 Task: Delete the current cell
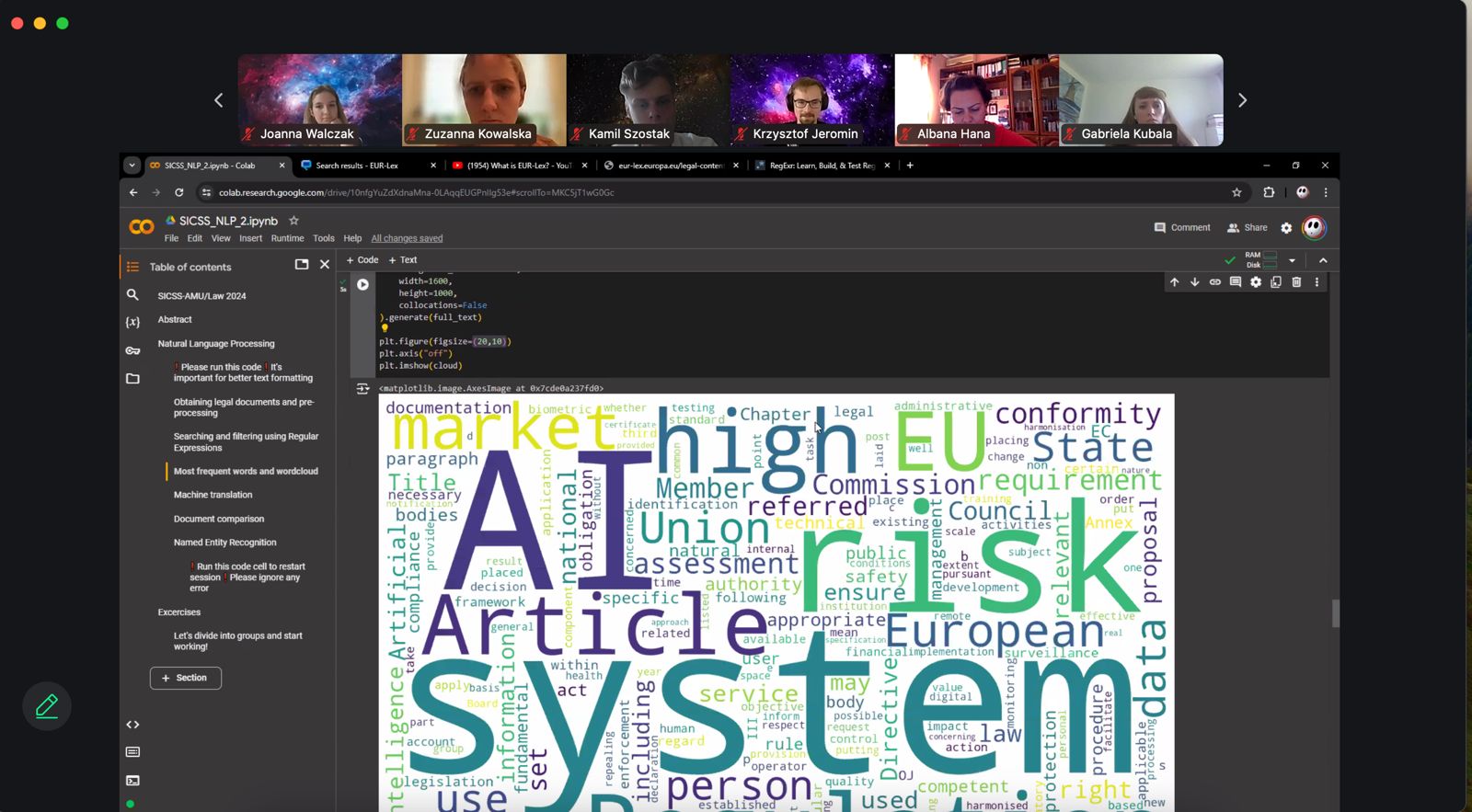pyautogui.click(x=1296, y=282)
